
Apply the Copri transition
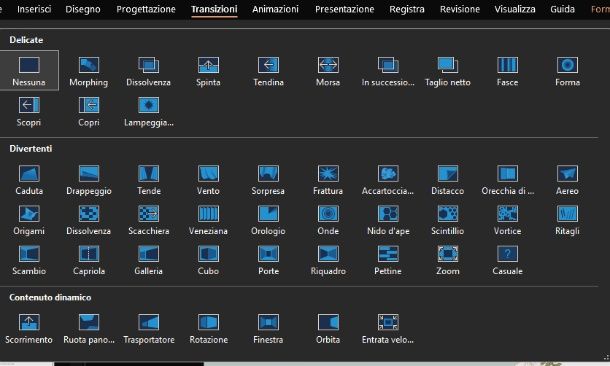[x=89, y=111]
